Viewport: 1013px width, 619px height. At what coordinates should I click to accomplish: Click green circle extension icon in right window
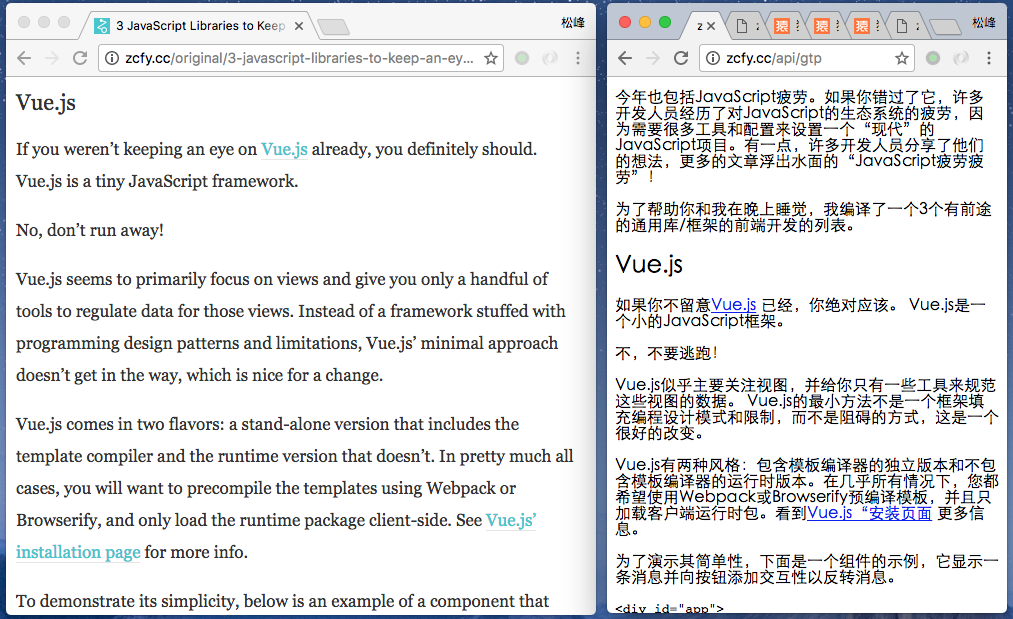point(933,58)
